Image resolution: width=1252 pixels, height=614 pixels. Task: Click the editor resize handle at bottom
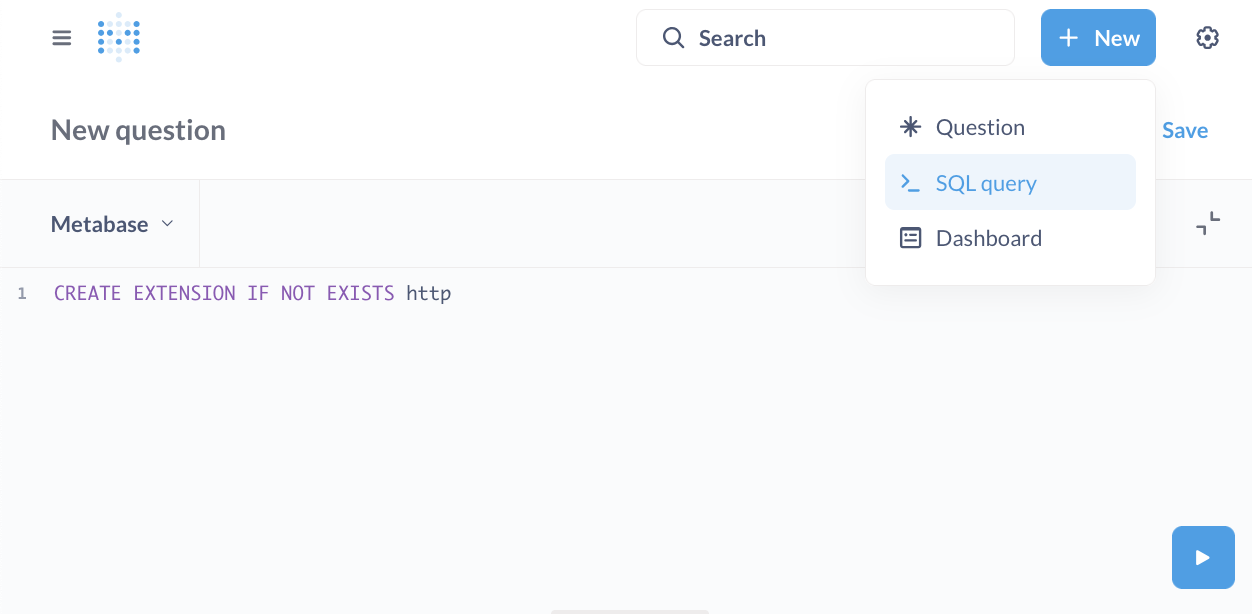(630, 611)
